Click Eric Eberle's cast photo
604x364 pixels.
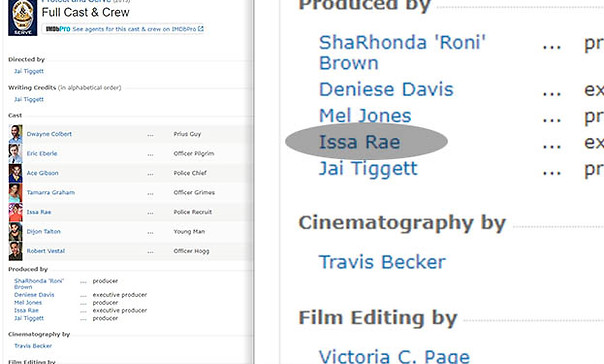coord(15,153)
